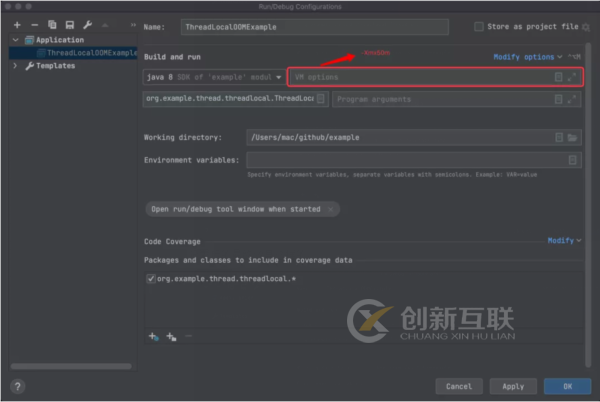
Task: Add a new configuration with plus icon
Action: coord(17,25)
